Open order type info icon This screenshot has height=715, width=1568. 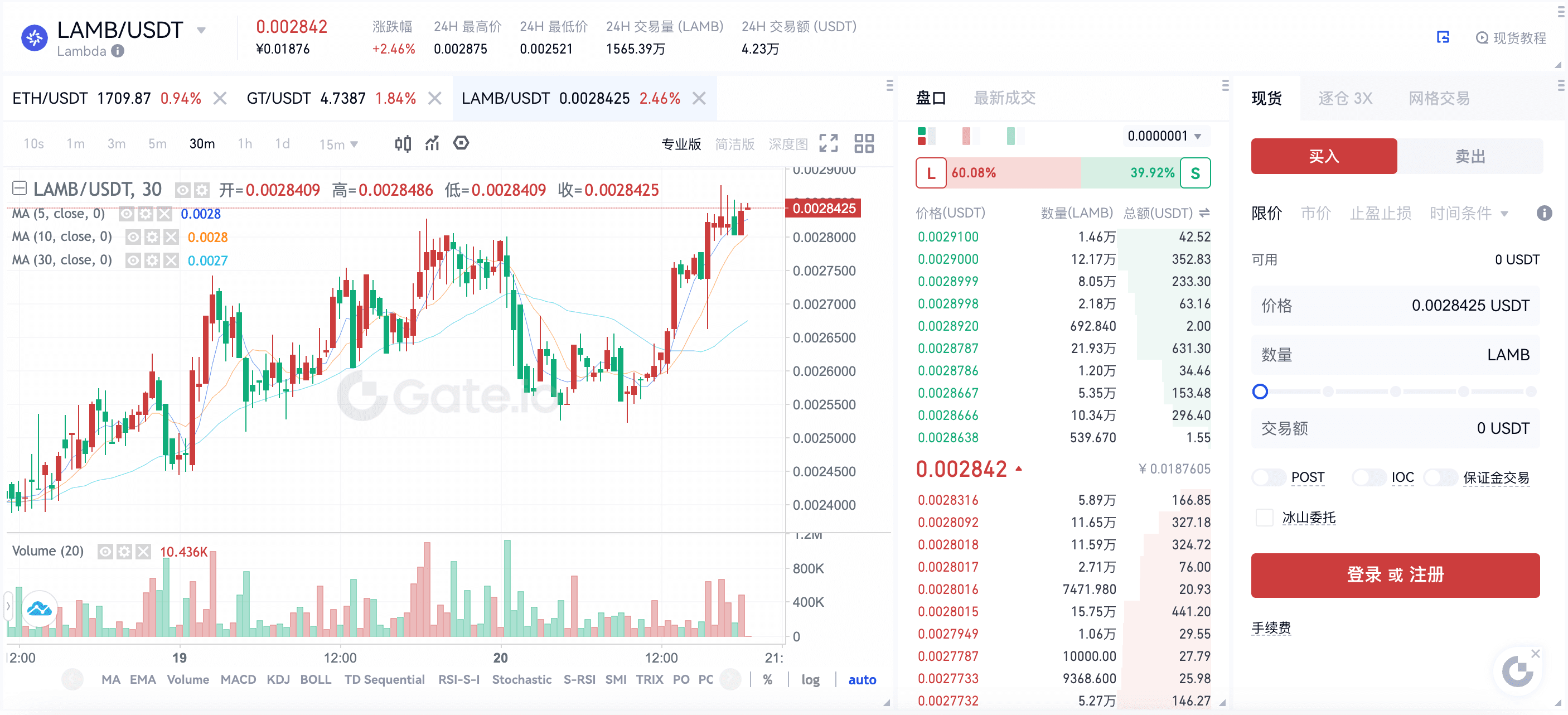pyautogui.click(x=1543, y=213)
